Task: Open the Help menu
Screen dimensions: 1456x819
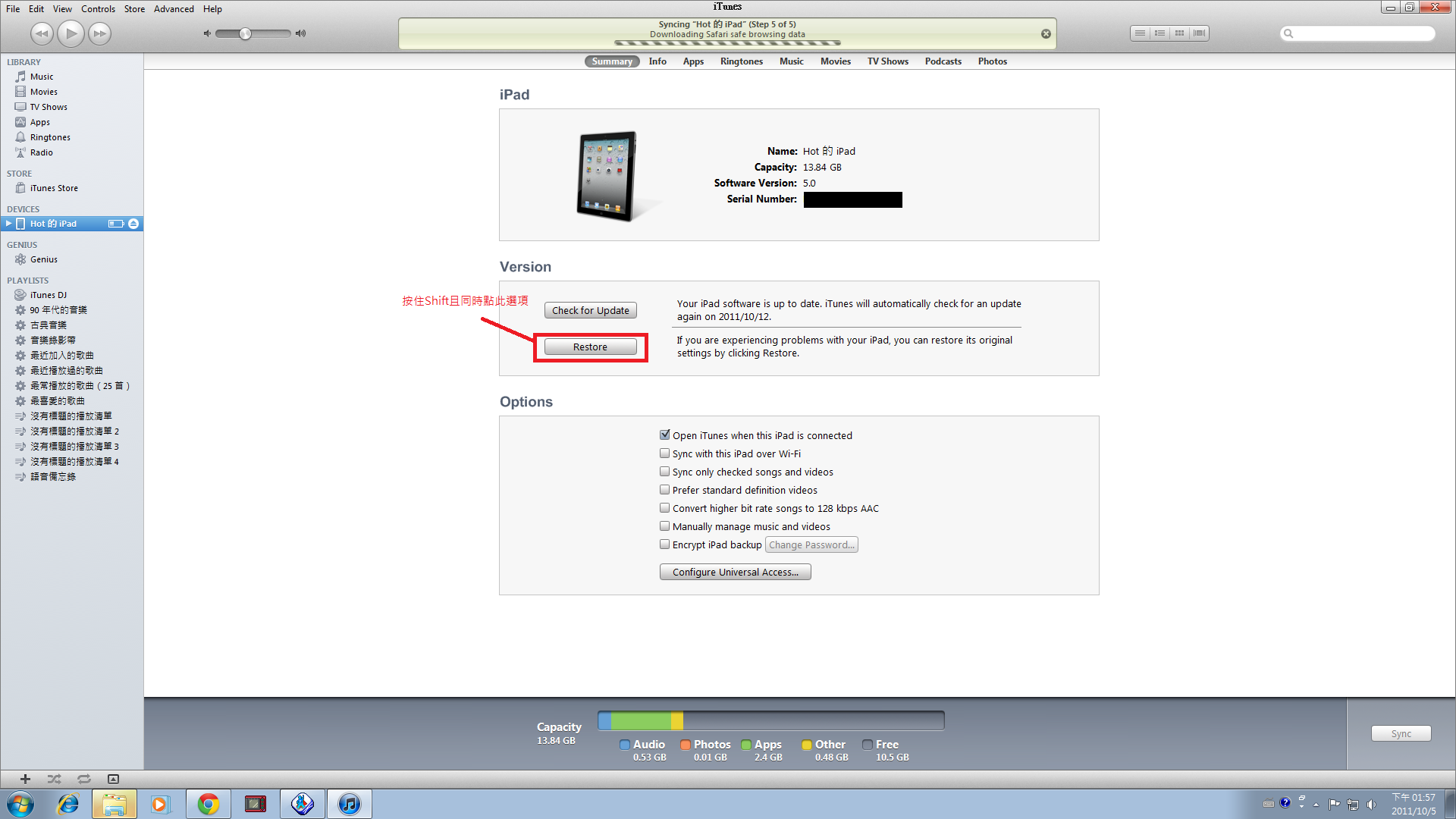Action: (x=212, y=9)
